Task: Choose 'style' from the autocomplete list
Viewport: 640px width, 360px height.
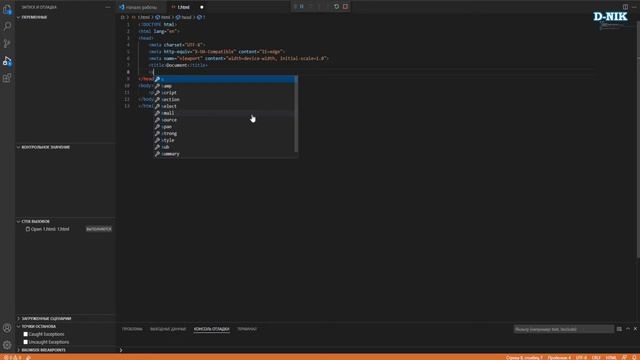Action: point(225,140)
